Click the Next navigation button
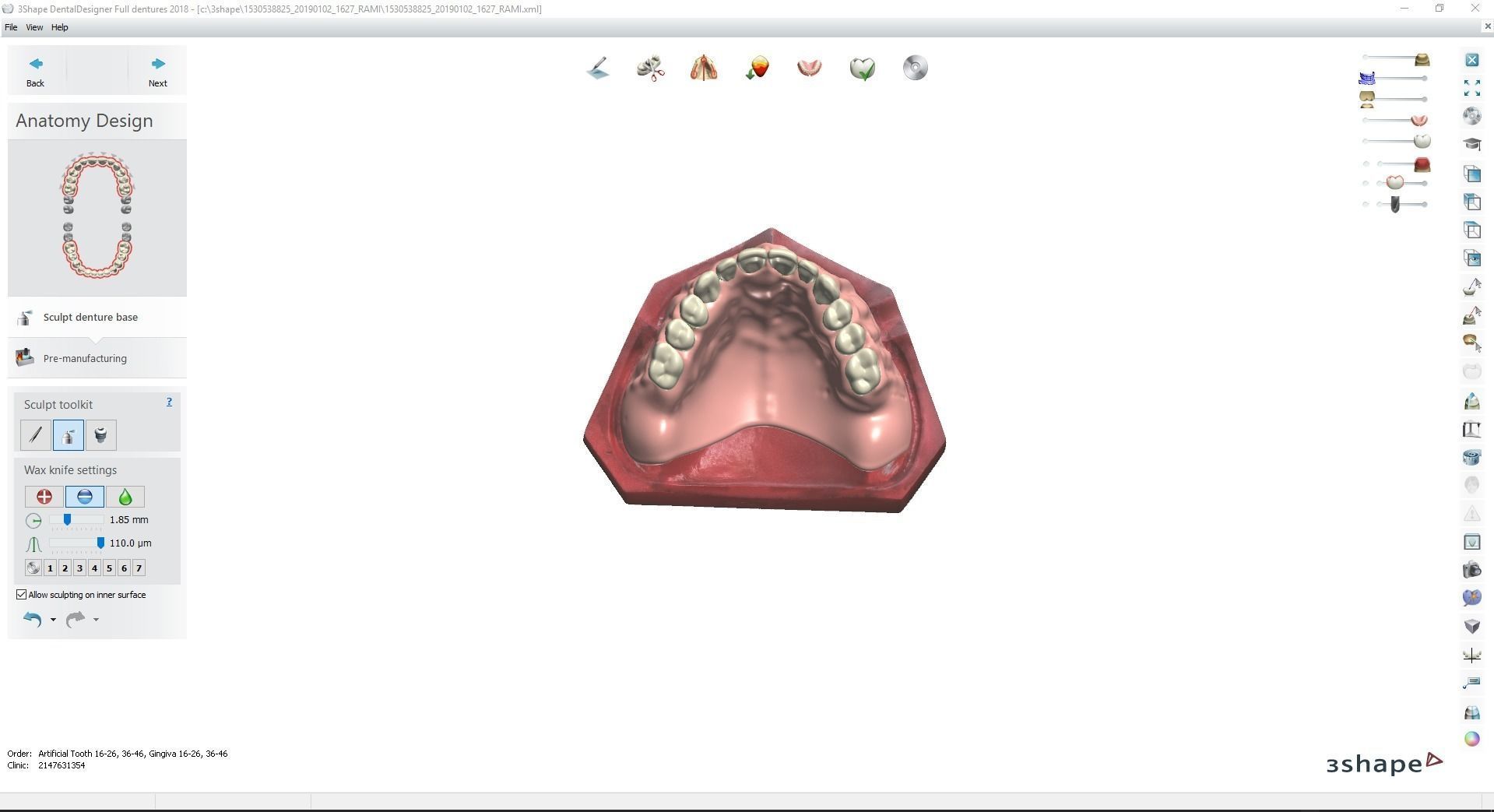The image size is (1494, 812). pyautogui.click(x=158, y=72)
